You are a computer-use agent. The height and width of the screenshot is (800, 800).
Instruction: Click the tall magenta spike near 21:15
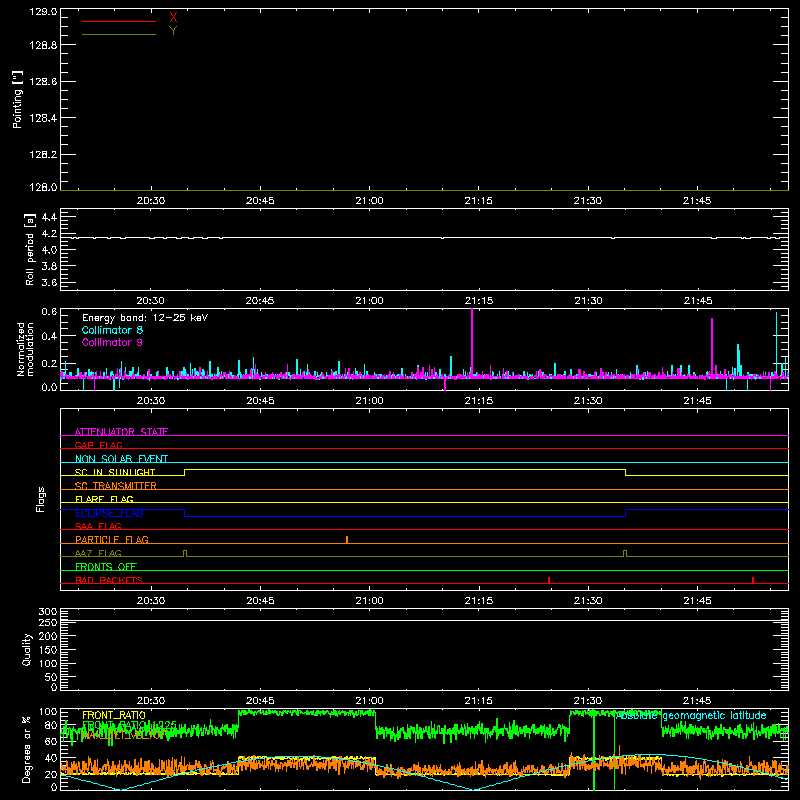(472, 342)
